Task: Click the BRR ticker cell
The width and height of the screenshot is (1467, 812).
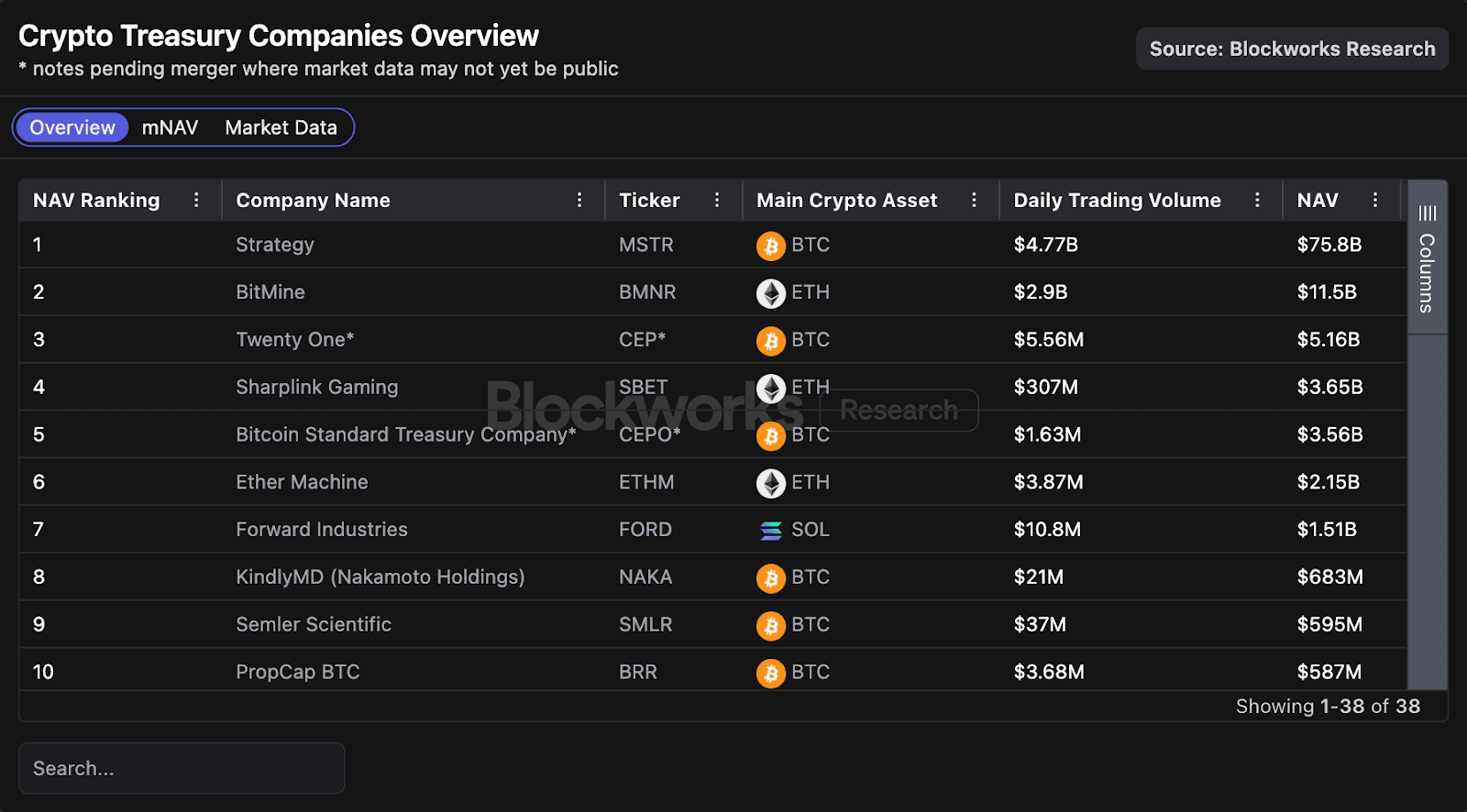Action: [638, 672]
